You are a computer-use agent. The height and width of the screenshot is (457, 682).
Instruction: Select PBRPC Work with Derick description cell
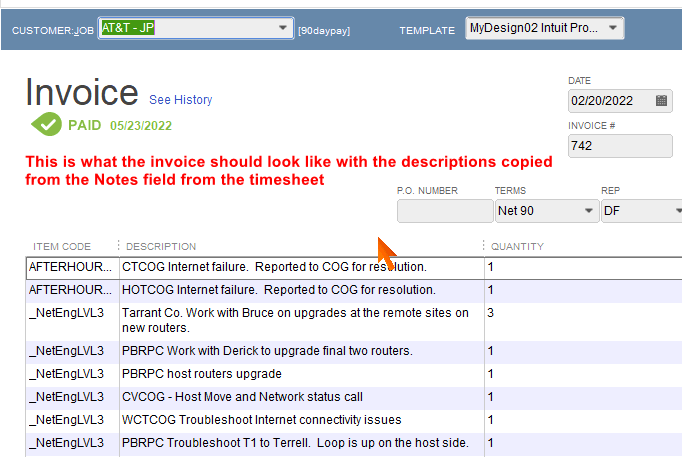(x=302, y=351)
